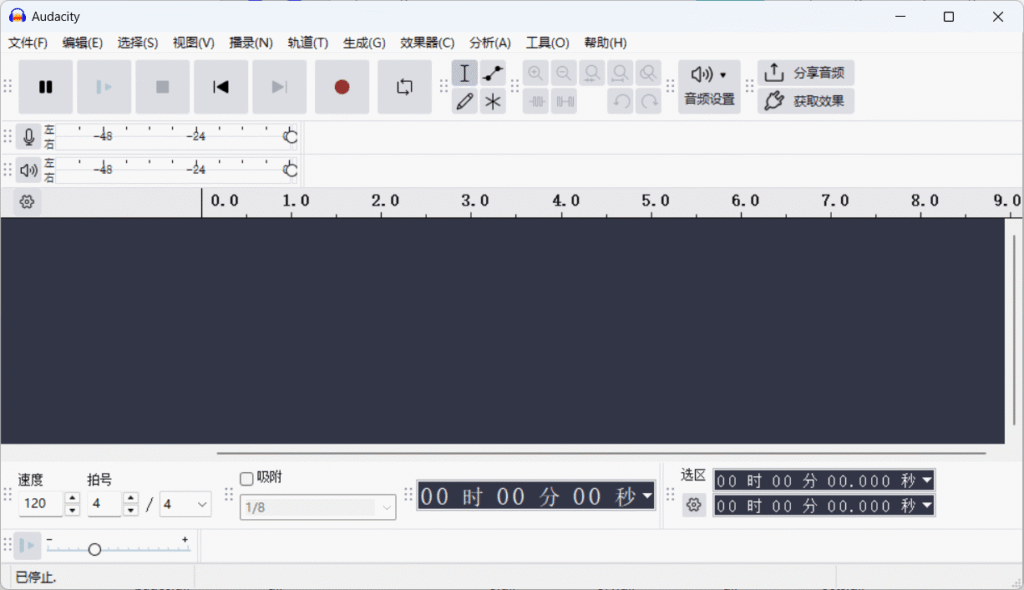
Task: Enable the 吸附 snap checkbox
Action: point(246,479)
